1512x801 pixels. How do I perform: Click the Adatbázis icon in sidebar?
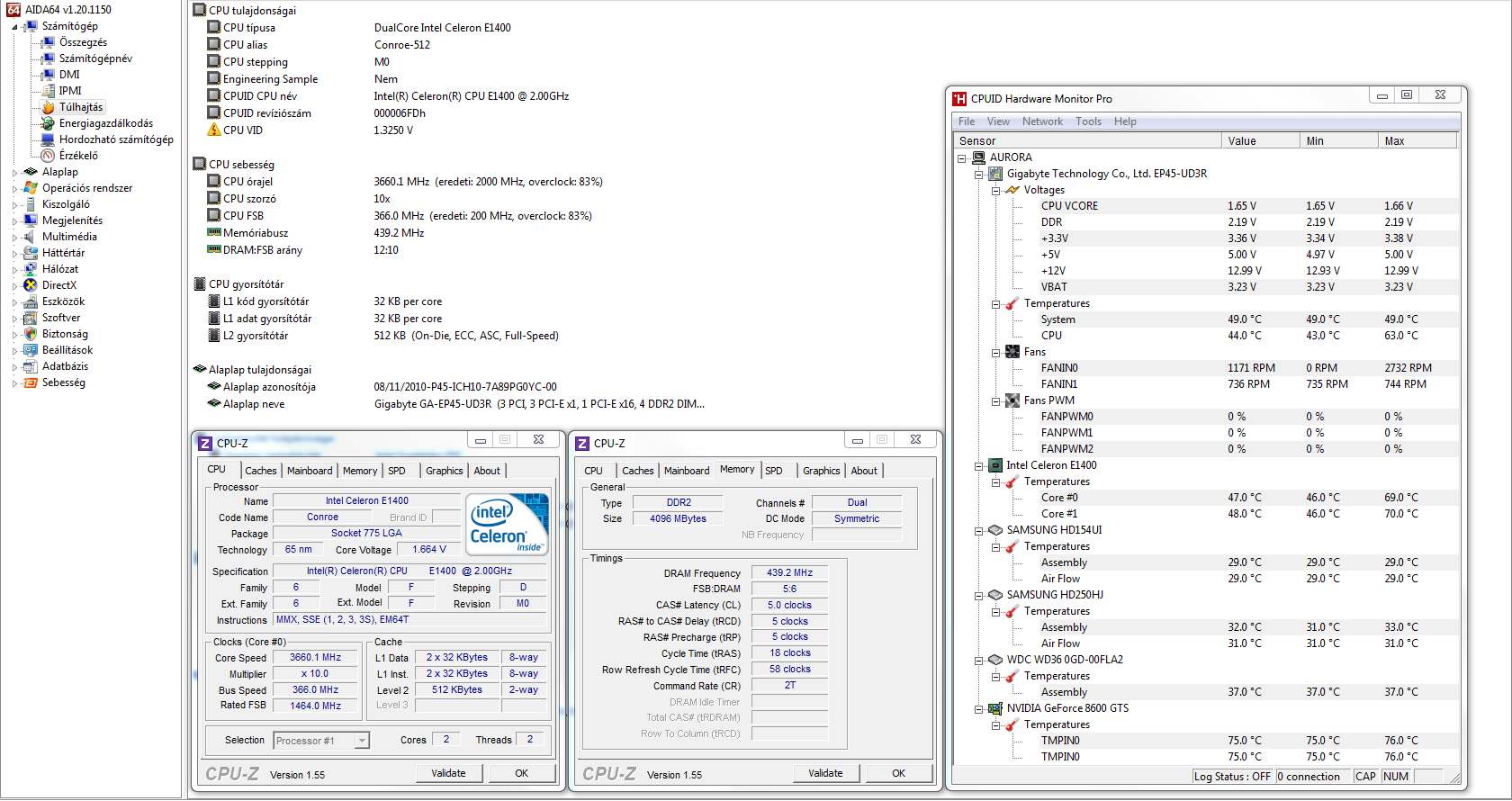coord(31,366)
